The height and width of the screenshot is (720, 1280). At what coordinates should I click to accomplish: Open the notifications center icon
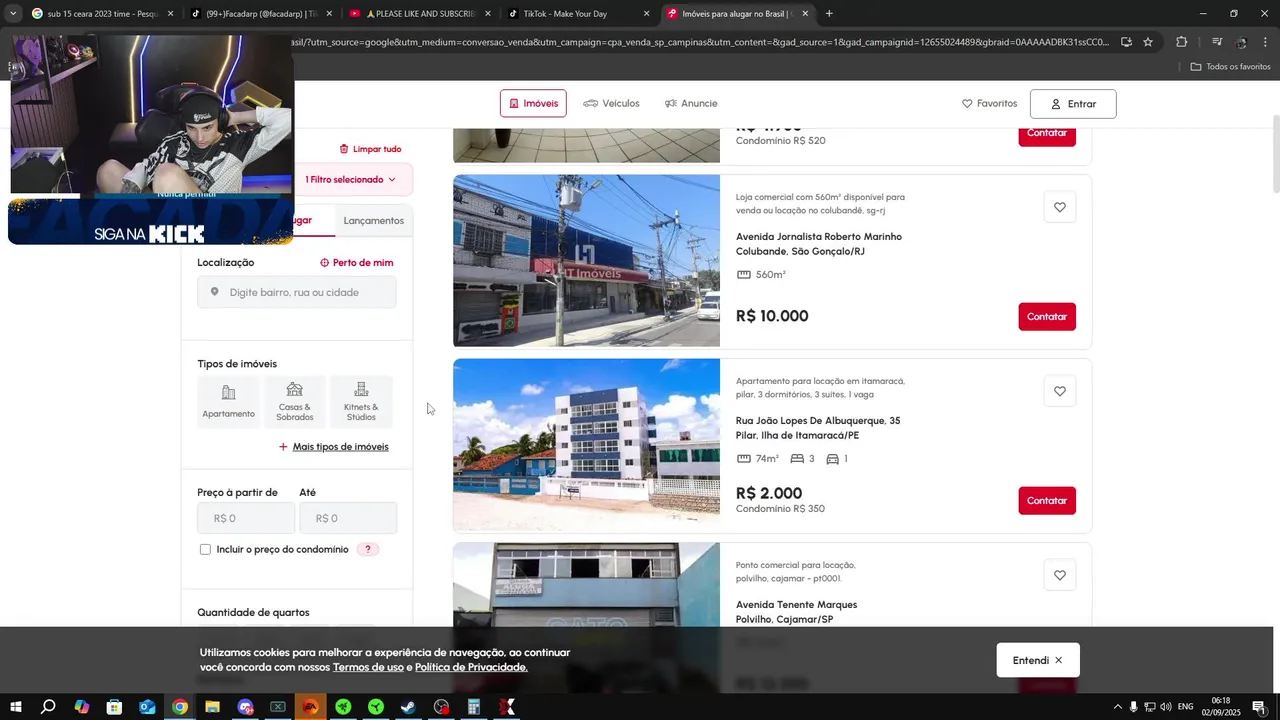tap(1259, 707)
